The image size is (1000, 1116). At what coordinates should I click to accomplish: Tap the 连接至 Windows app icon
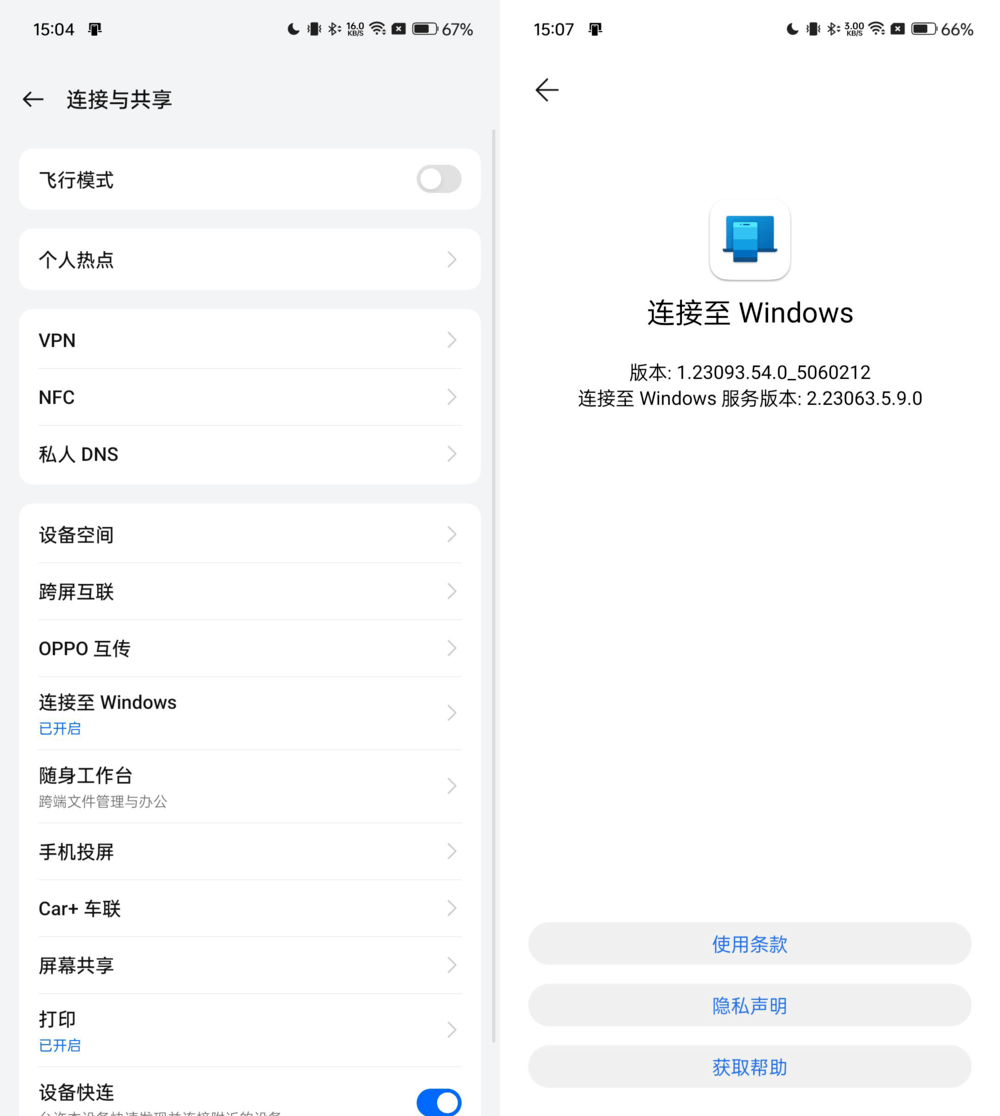(749, 240)
